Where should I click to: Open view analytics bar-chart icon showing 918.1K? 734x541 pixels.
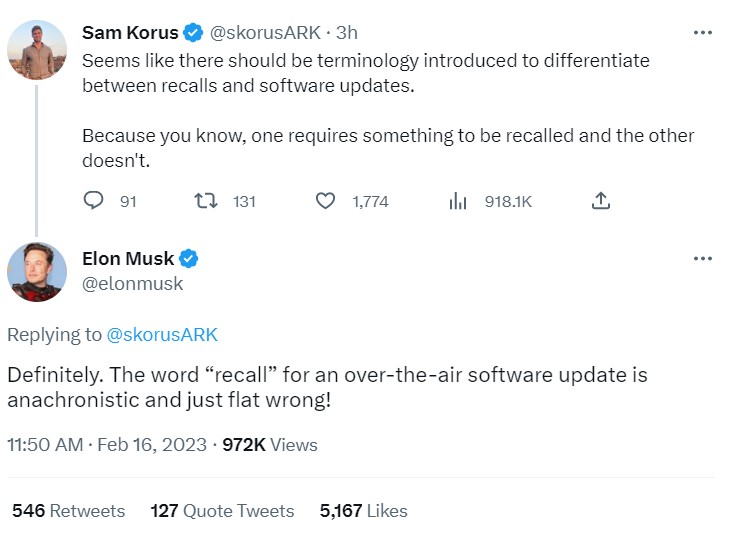point(458,201)
